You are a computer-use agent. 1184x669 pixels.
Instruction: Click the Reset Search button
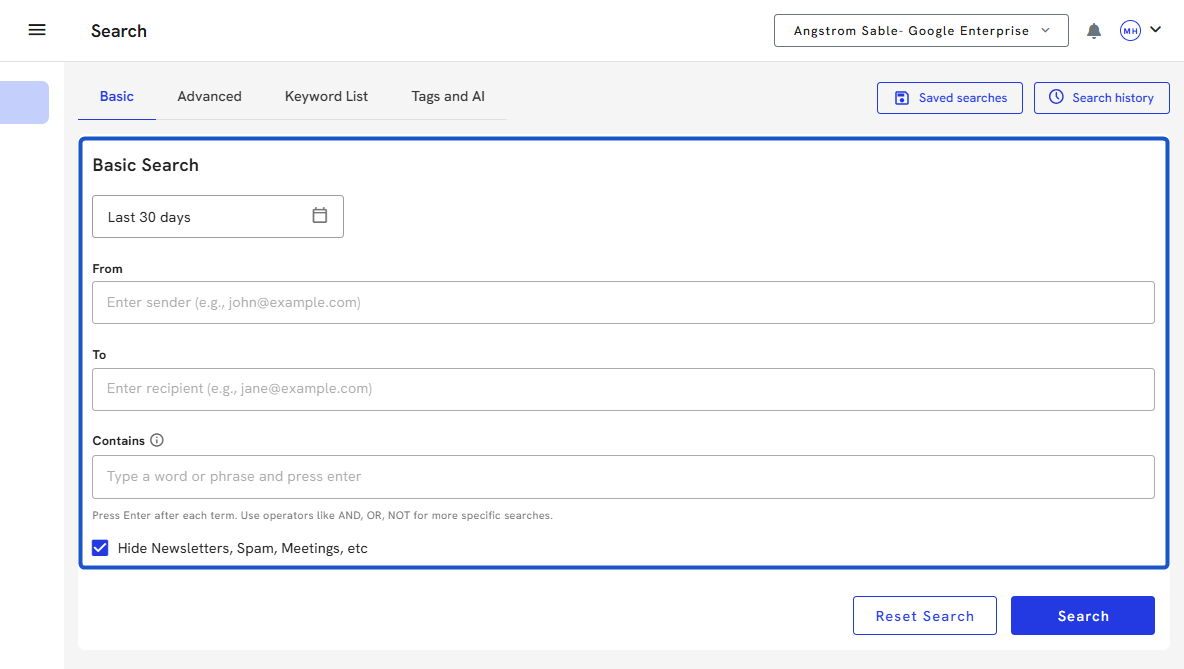point(924,616)
